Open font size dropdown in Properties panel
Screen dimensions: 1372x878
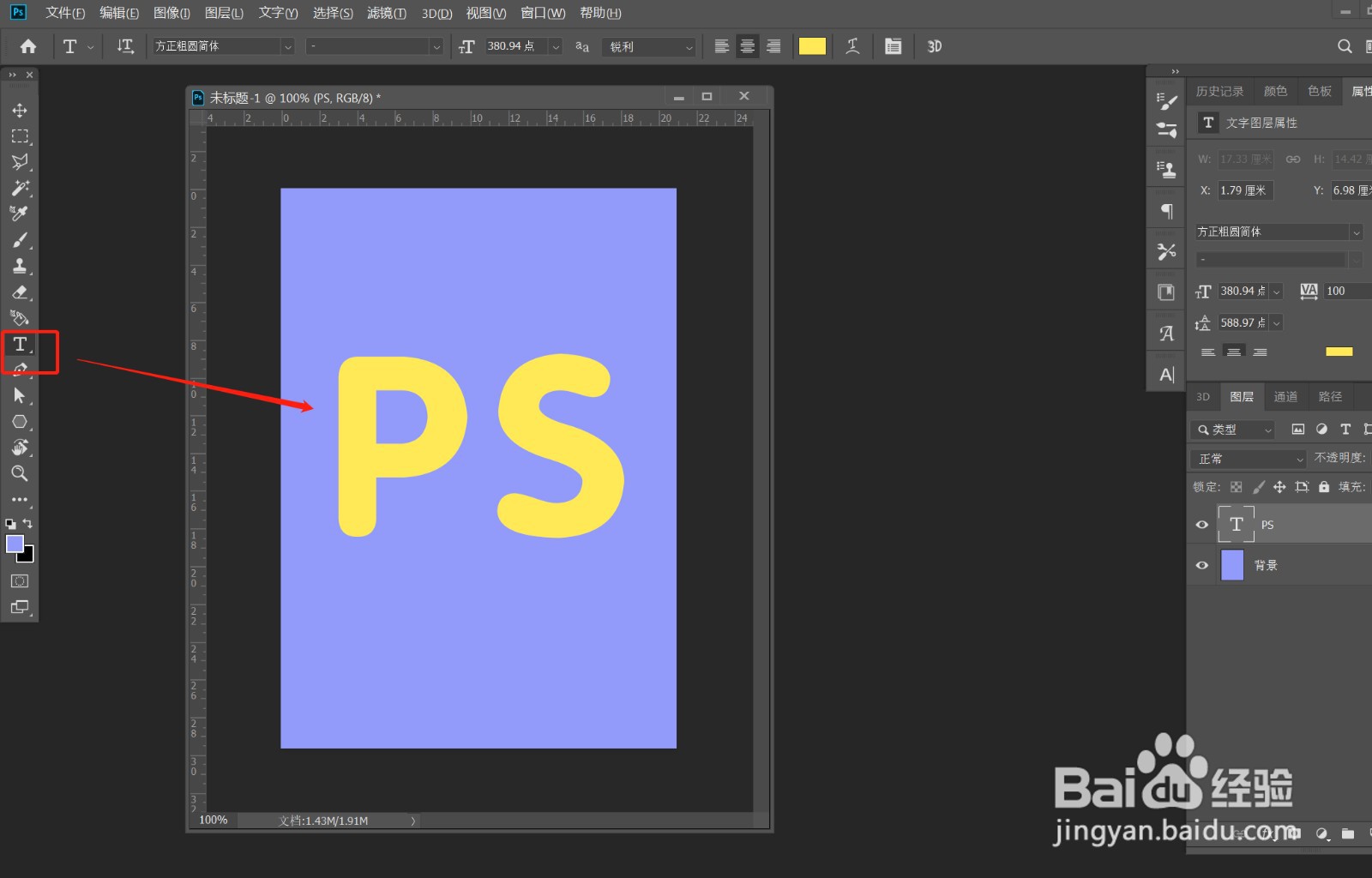click(x=1276, y=292)
